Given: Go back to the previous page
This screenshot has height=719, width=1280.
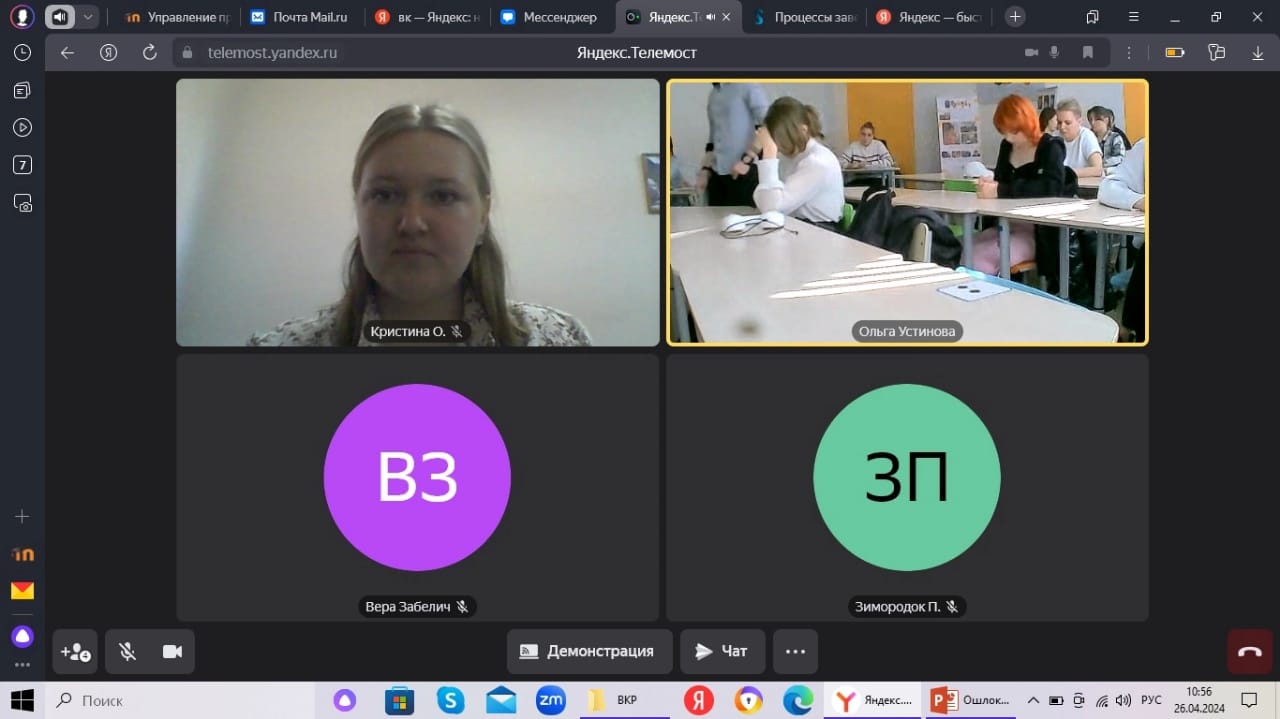Looking at the screenshot, I should (x=67, y=53).
